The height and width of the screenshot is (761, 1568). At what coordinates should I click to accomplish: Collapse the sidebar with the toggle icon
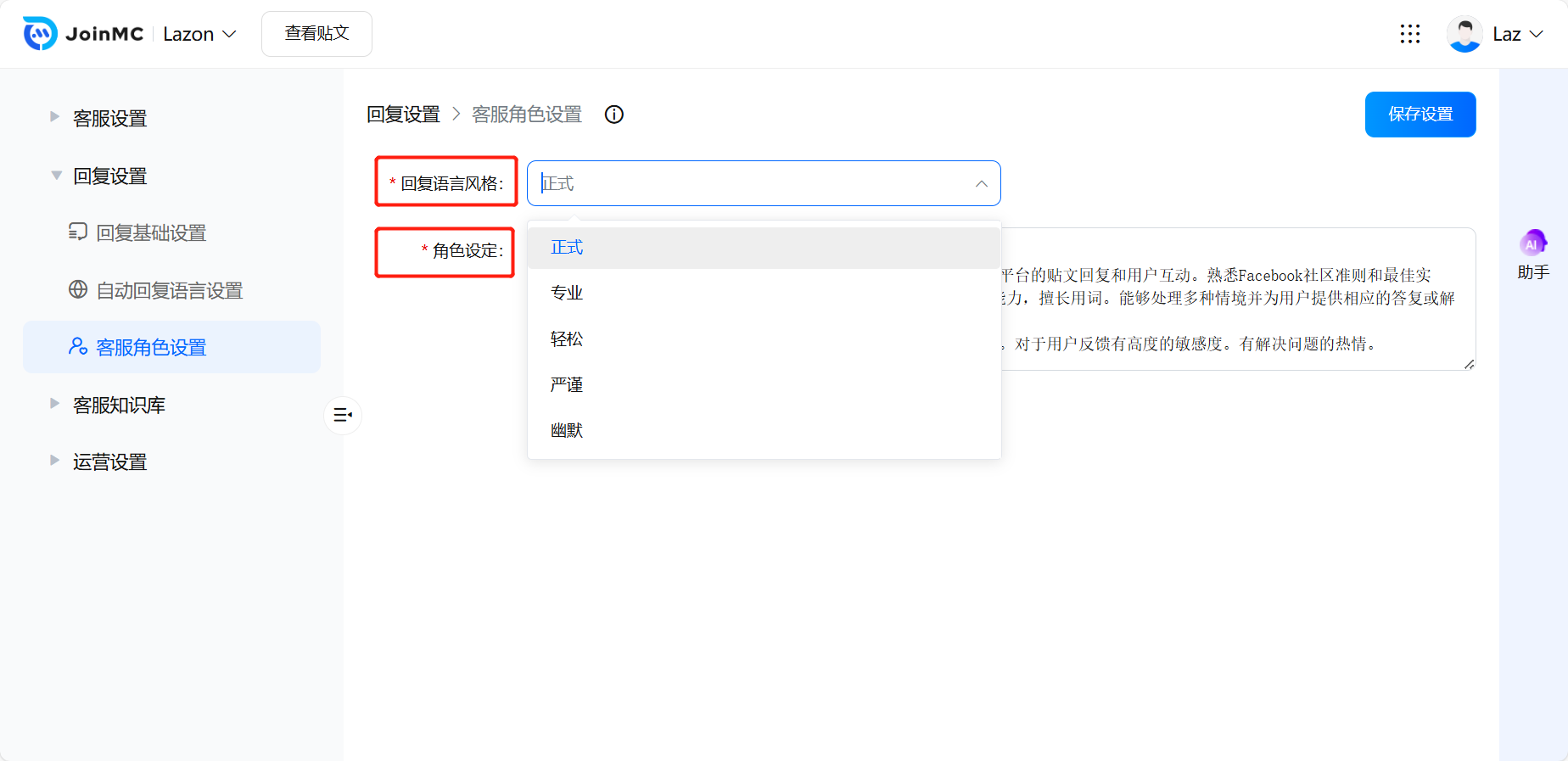tap(343, 415)
